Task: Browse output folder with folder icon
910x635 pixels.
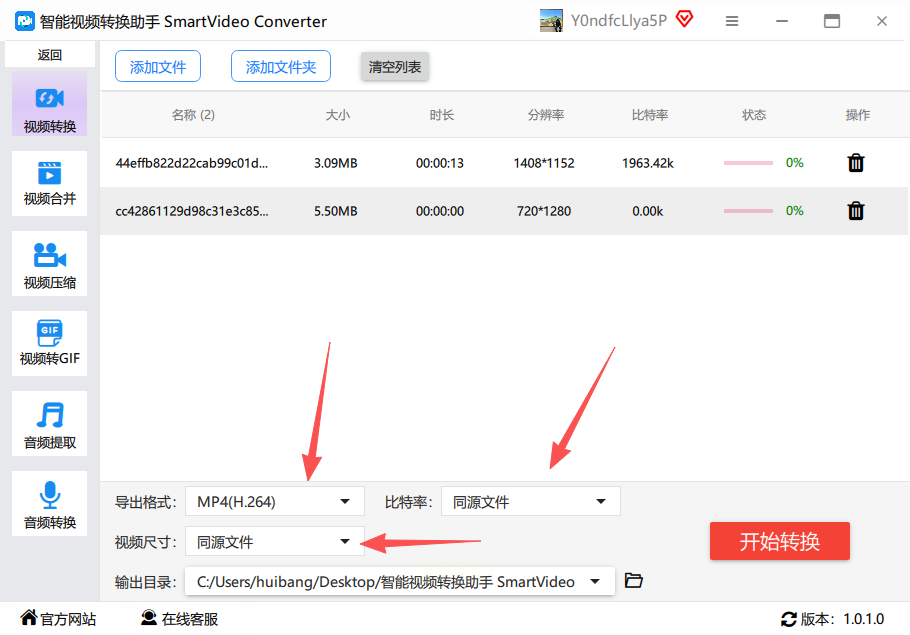Action: [x=633, y=580]
